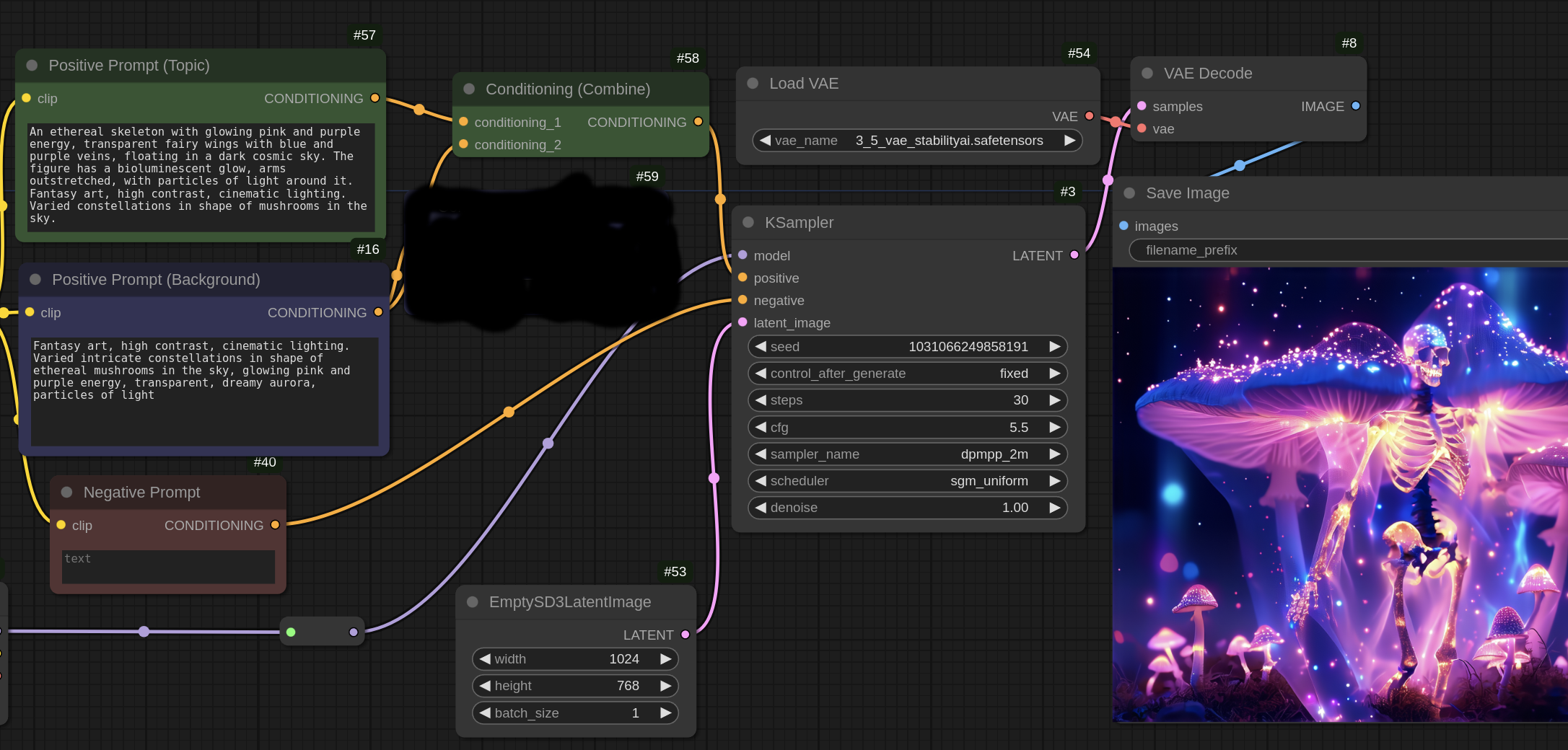
Task: Click the LATENT output port of EmptySD3LatentImage
Action: [685, 635]
